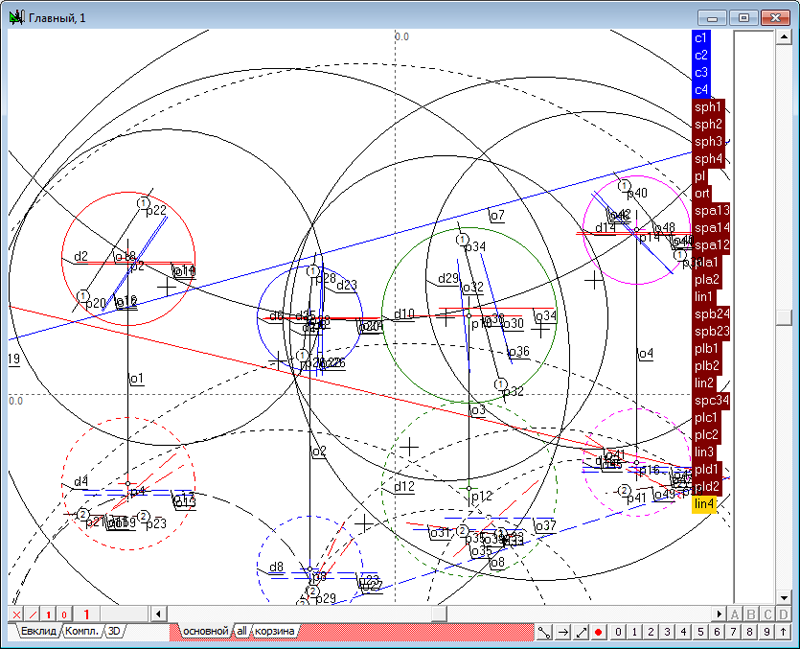The height and width of the screenshot is (649, 800).
Task: Click digit button 3 in bottom-right row
Action: pos(667,632)
